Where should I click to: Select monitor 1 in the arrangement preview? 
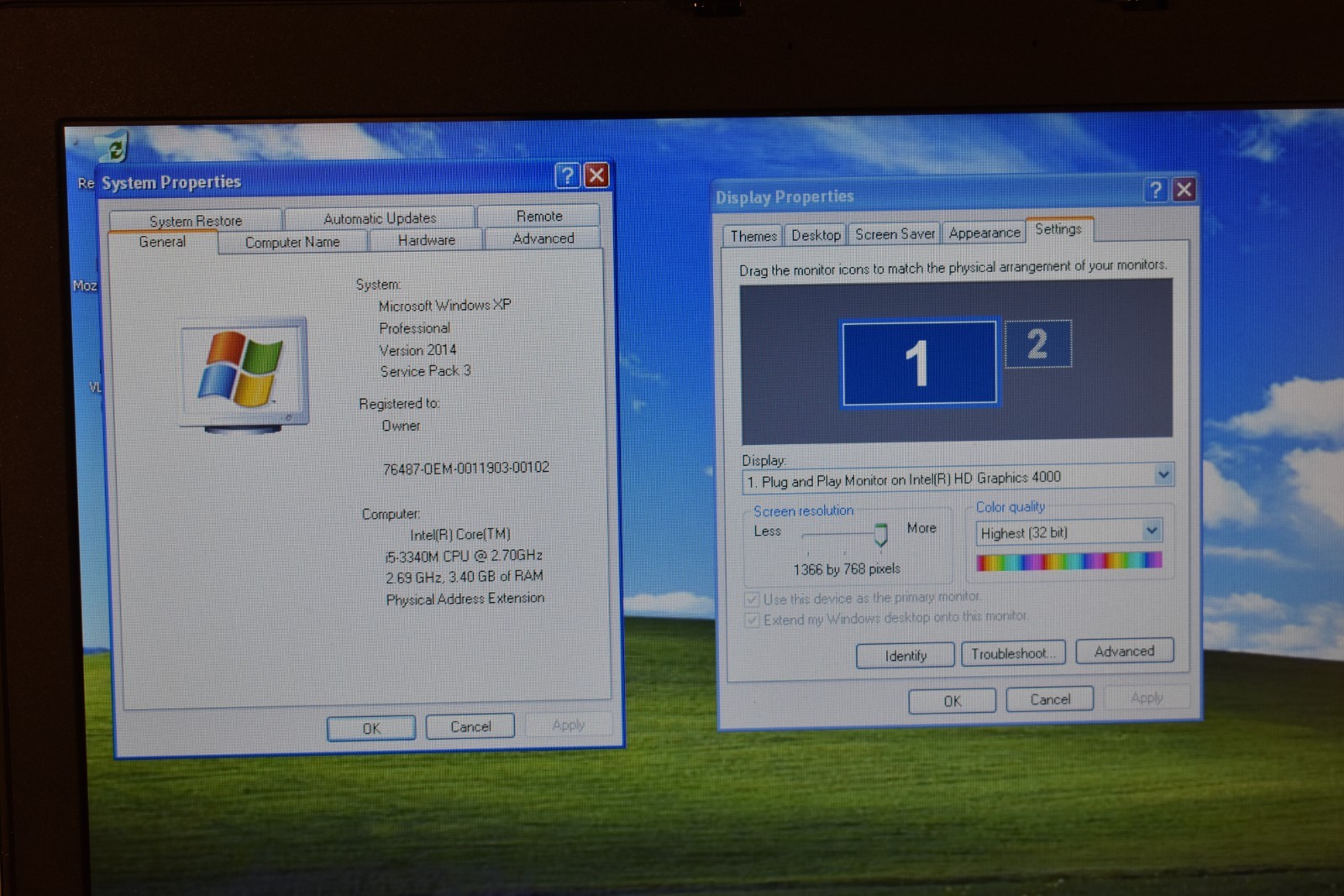pos(920,363)
